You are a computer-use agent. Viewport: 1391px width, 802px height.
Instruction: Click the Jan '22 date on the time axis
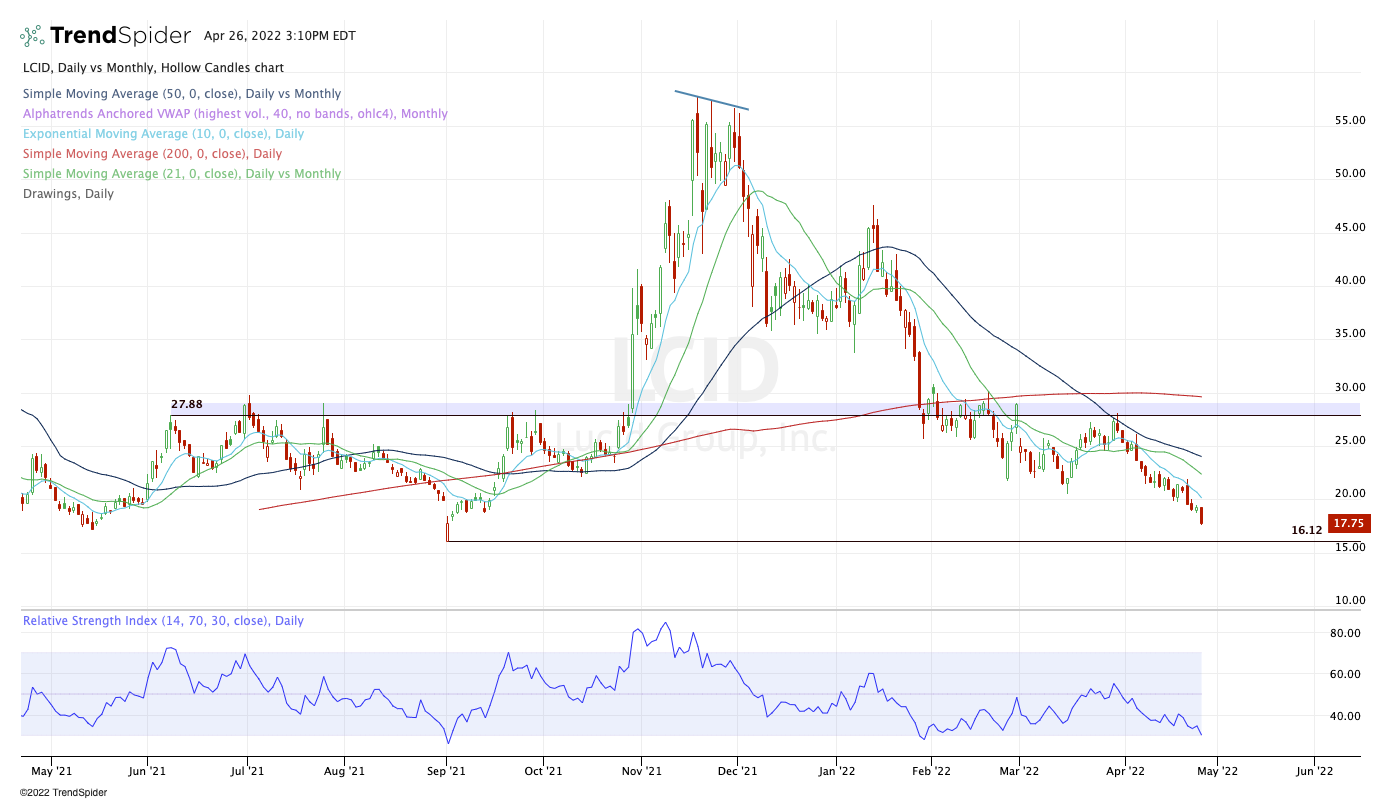pos(837,771)
